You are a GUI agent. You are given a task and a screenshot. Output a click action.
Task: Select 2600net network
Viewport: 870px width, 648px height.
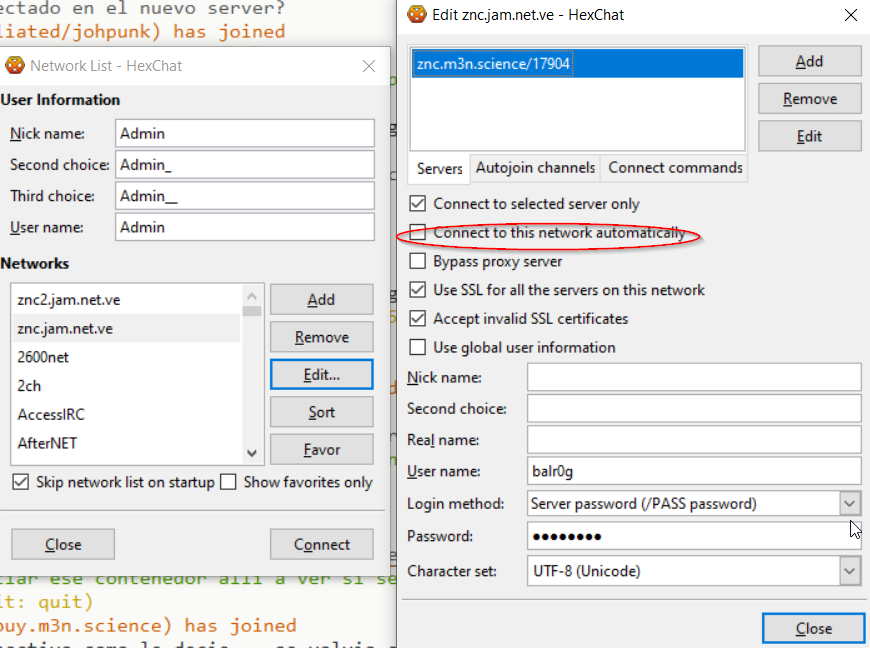126,357
